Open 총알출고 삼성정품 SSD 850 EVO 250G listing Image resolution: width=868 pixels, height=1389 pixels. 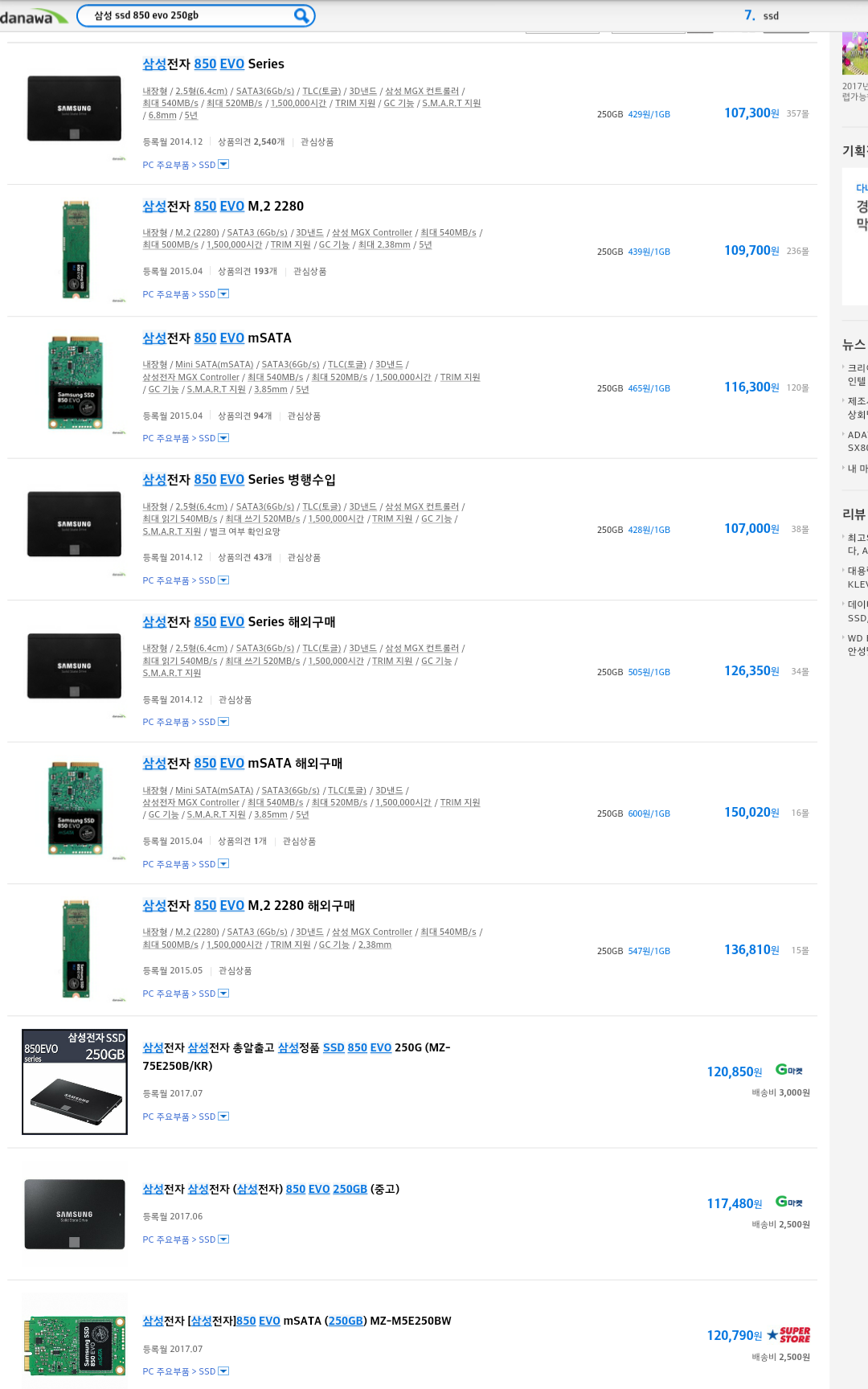[x=297, y=1056]
